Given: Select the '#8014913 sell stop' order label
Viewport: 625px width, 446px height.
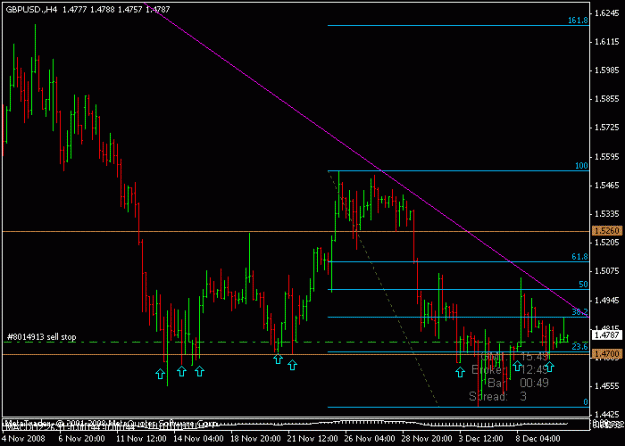Looking at the screenshot, I should [x=41, y=337].
